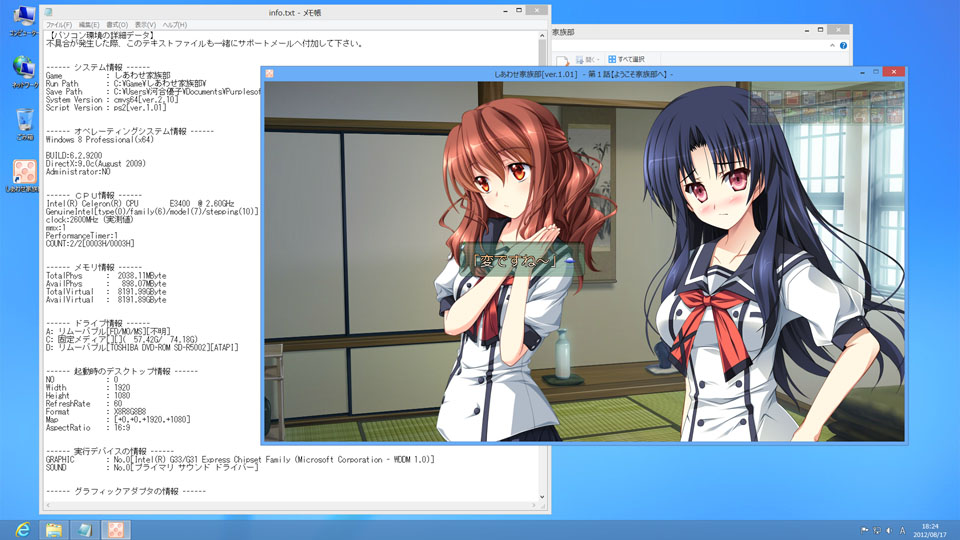
Task: Switch to the game taskbar button
Action: coord(116,530)
